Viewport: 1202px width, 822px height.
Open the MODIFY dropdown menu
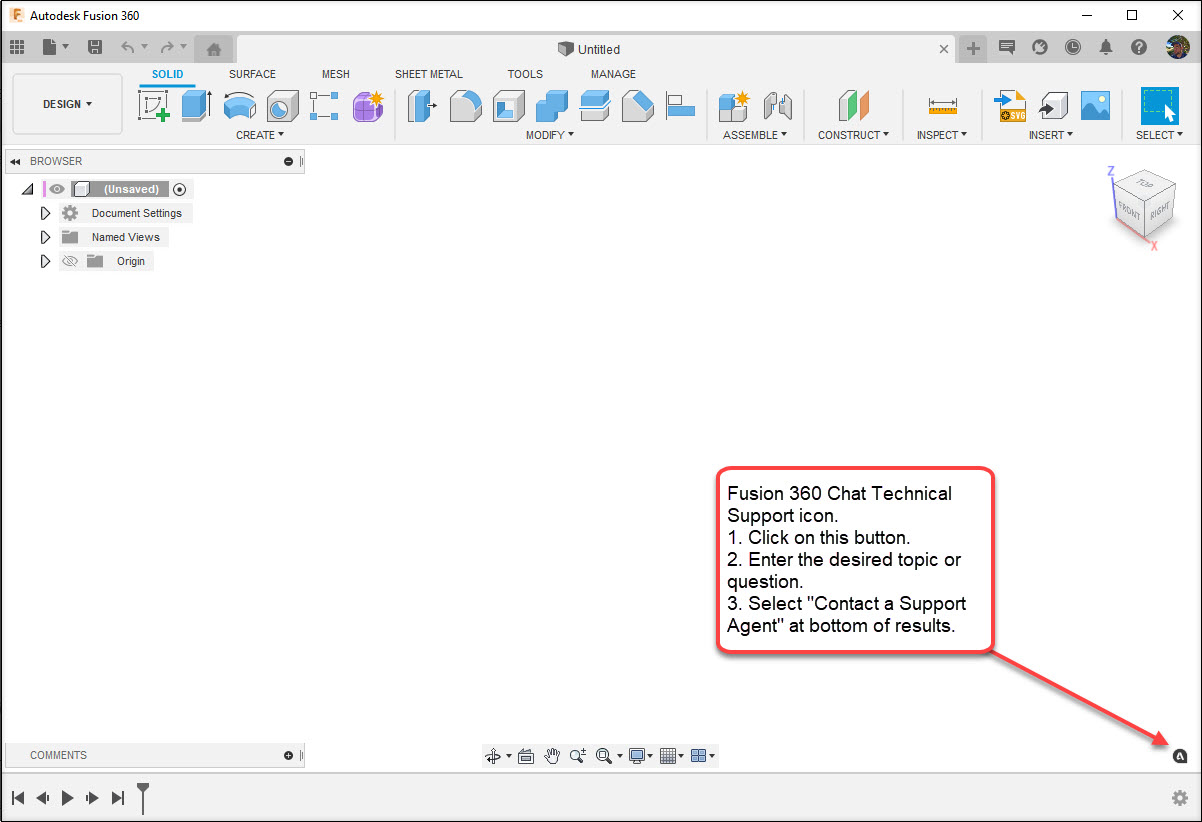tap(549, 134)
